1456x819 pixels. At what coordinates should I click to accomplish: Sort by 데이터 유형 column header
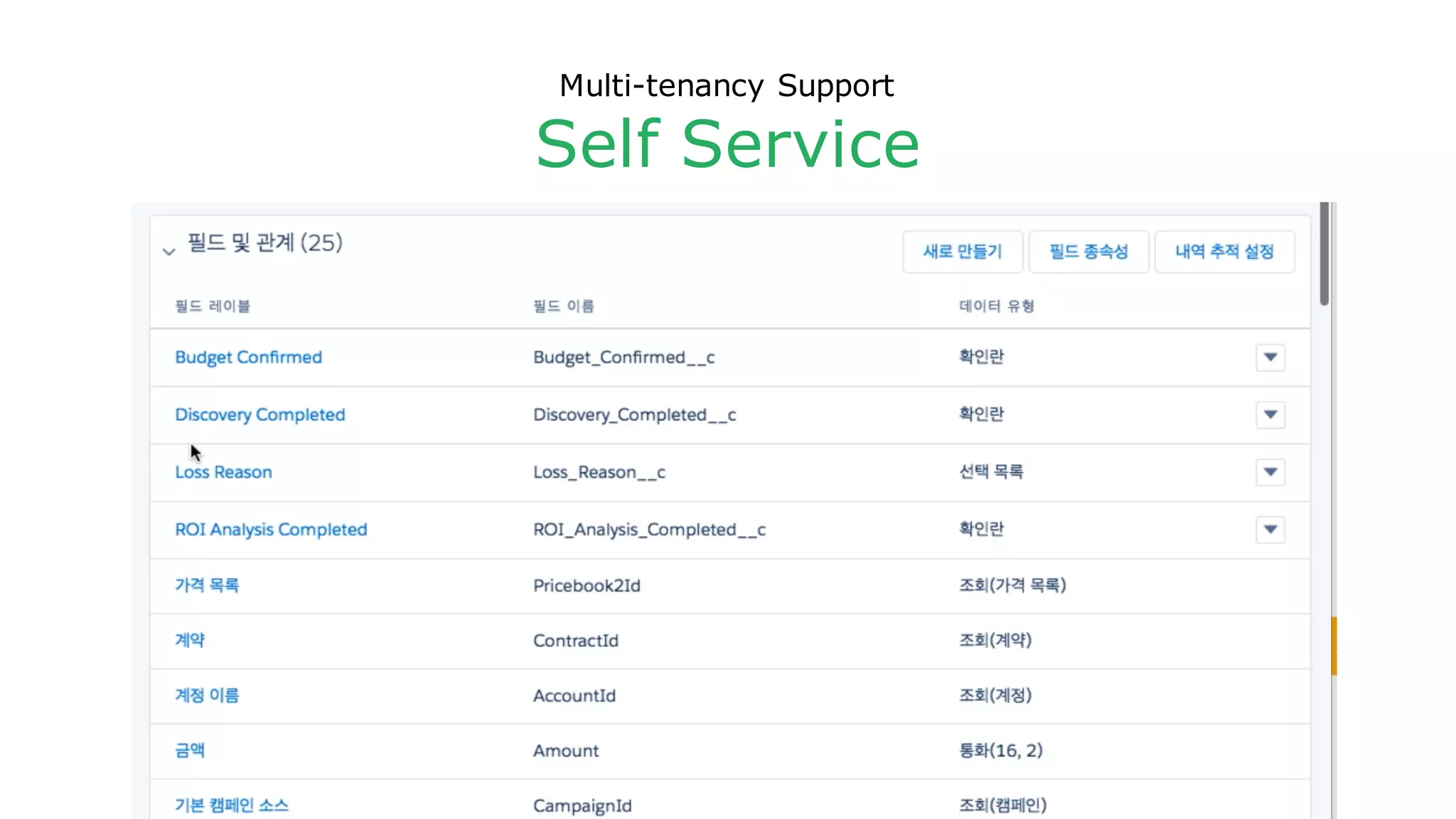(997, 306)
